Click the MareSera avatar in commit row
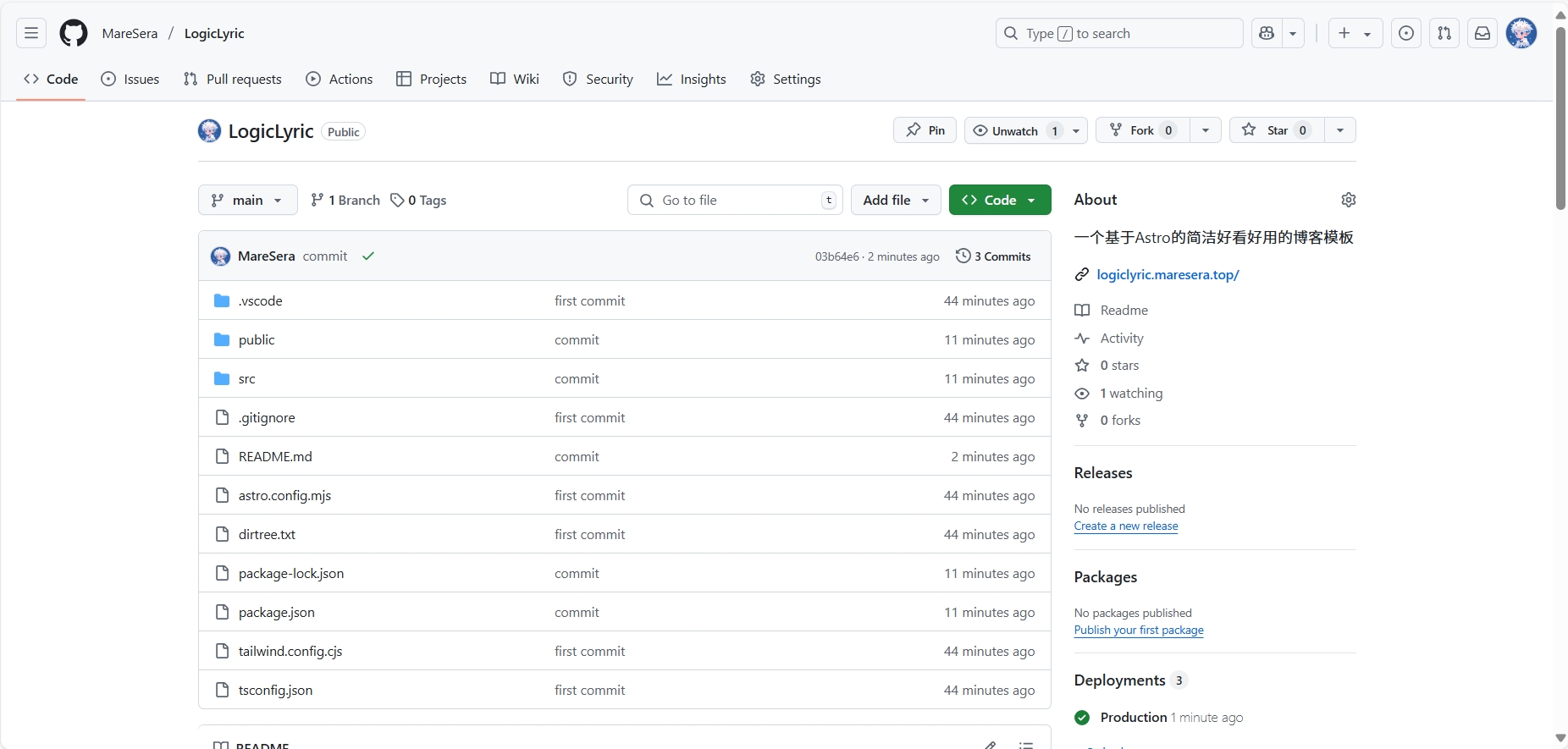 pyautogui.click(x=221, y=256)
